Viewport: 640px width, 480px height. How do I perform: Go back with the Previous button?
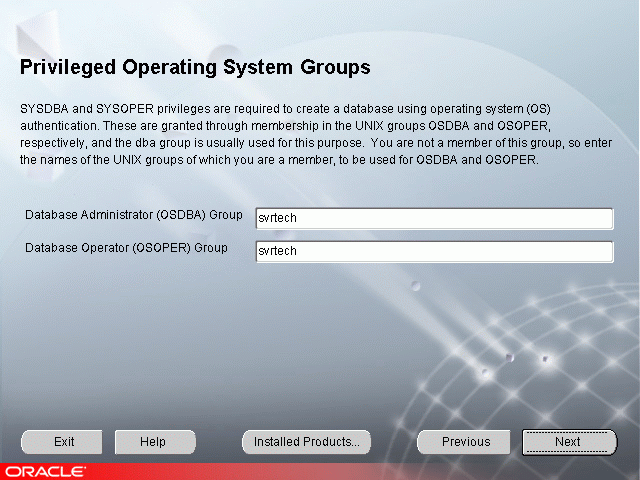[464, 442]
